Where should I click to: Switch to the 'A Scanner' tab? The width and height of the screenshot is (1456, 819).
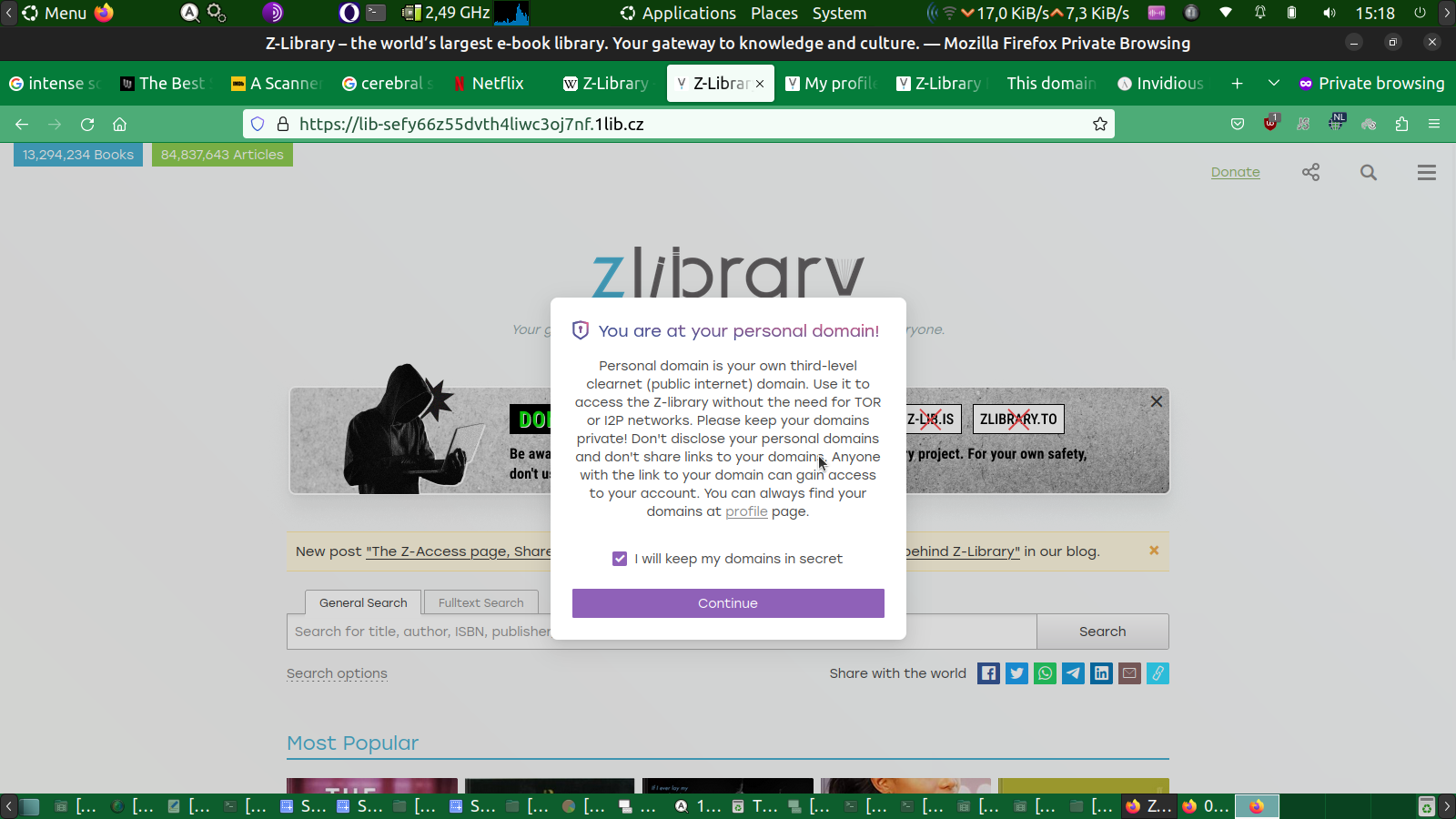[x=277, y=83]
